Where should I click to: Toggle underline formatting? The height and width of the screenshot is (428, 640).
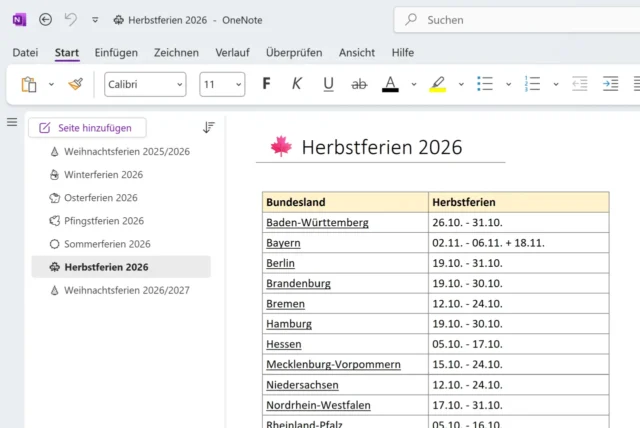point(328,84)
